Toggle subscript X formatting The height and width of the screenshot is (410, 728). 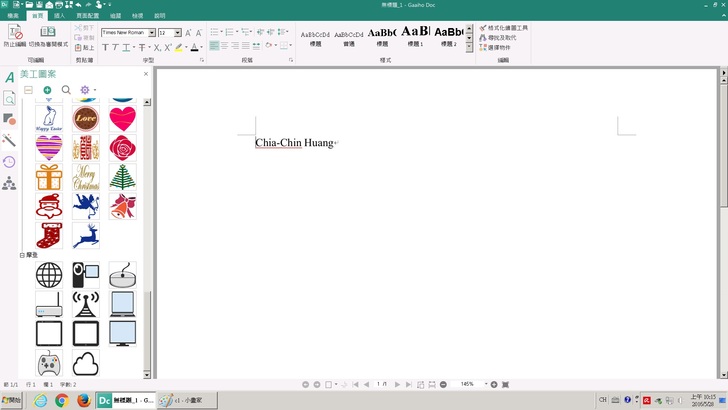tap(157, 47)
